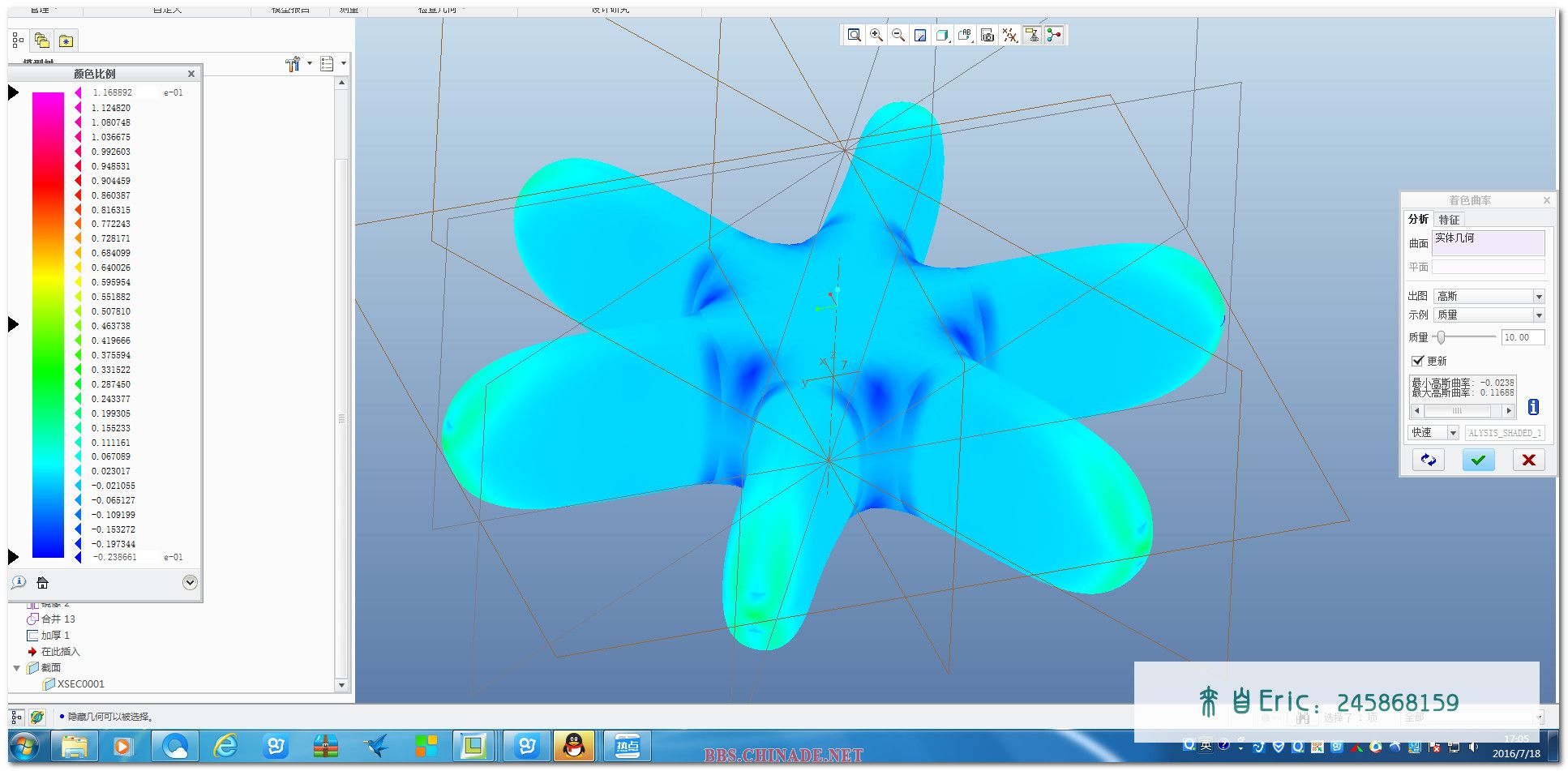Click the 质量 quality slider handle
Image resolution: width=1568 pixels, height=771 pixels.
point(1441,337)
